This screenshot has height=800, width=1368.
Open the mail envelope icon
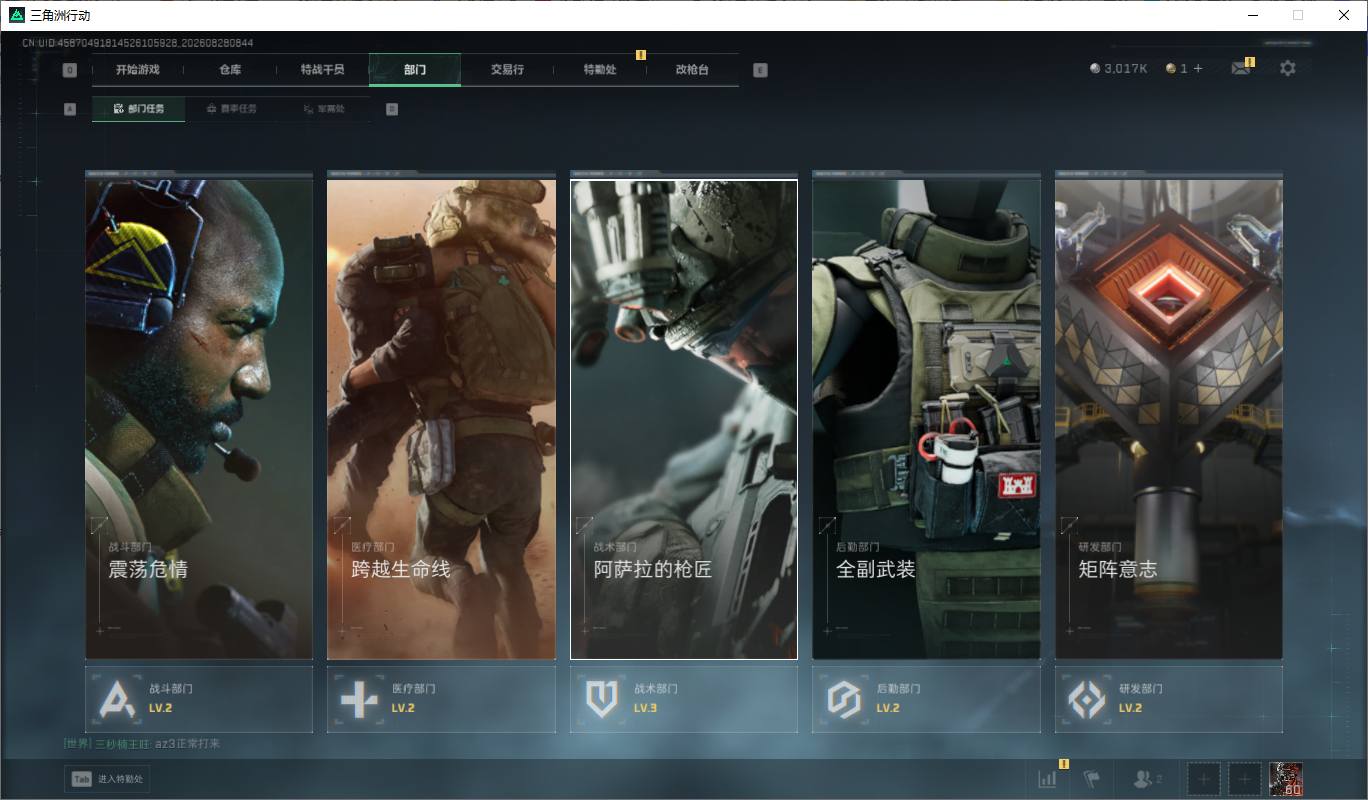(x=1240, y=68)
